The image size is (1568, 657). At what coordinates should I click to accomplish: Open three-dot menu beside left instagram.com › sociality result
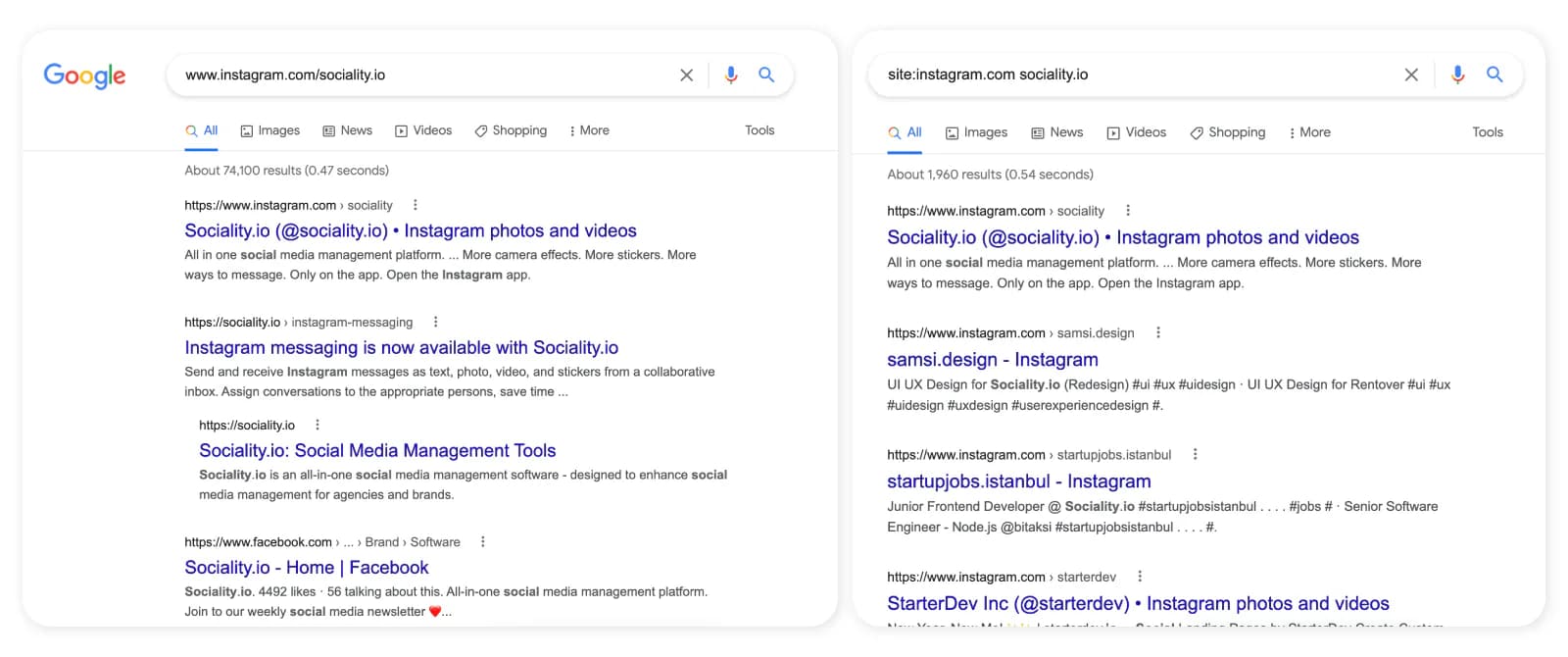click(x=416, y=205)
